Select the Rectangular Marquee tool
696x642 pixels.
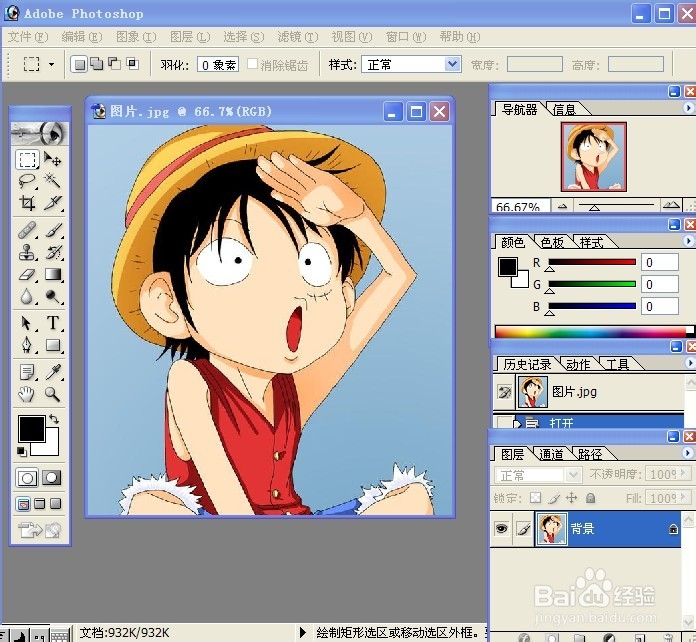pos(27,159)
